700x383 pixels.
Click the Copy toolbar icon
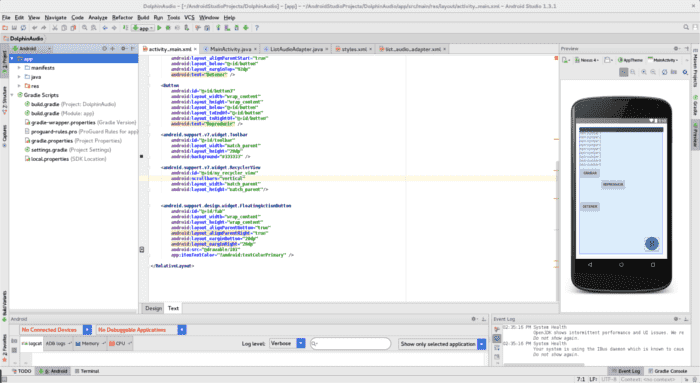(x=64, y=28)
